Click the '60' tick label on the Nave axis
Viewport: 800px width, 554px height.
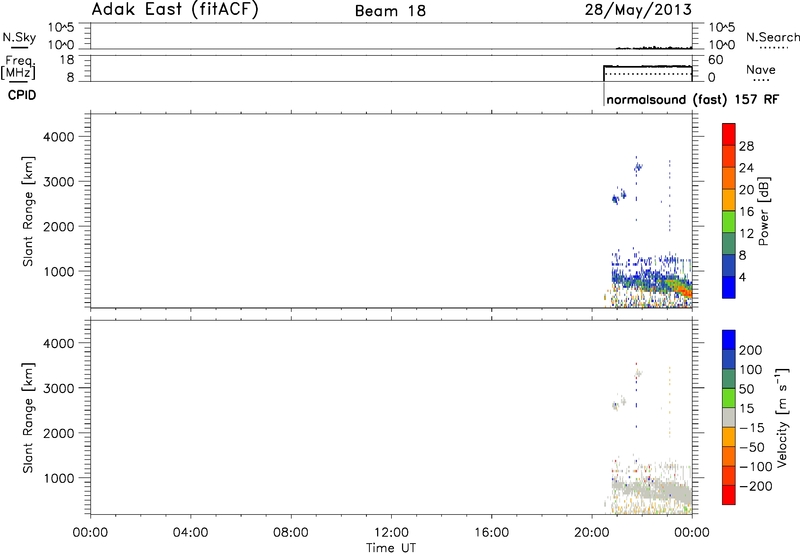(x=716, y=60)
